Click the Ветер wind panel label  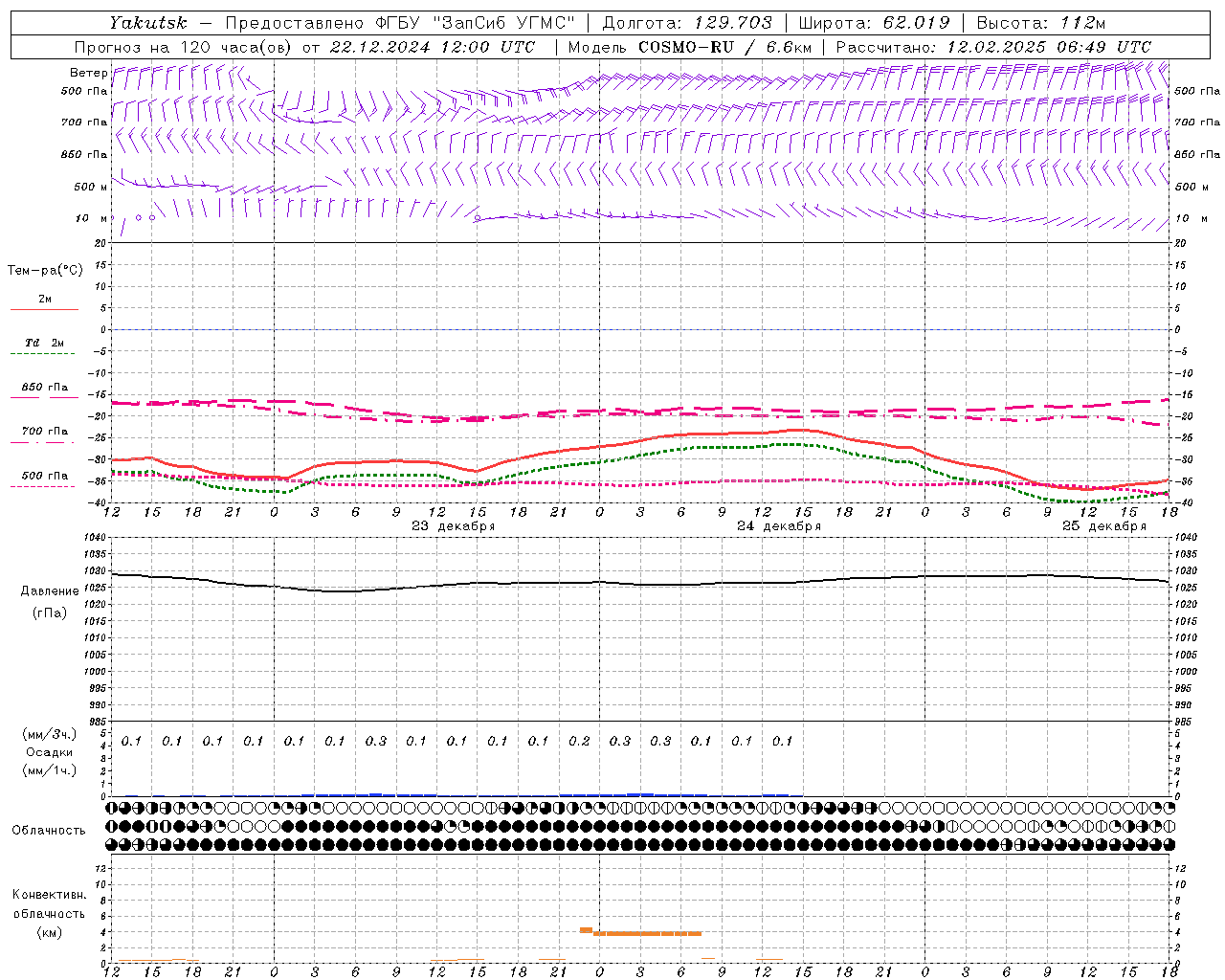(88, 73)
